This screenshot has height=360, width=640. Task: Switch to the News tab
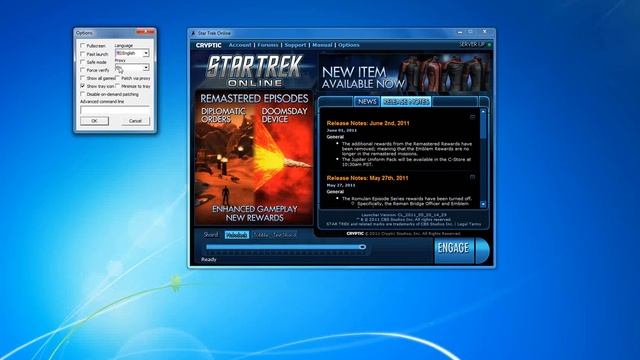point(367,102)
